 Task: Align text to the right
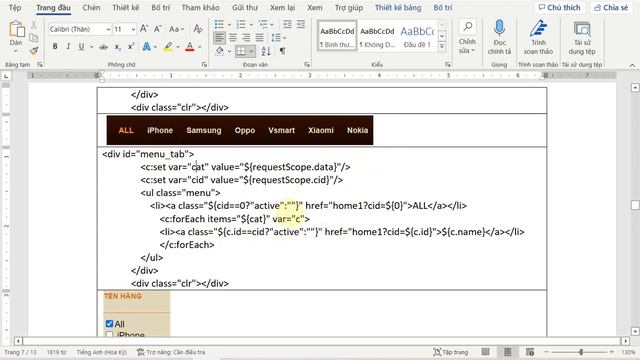coord(246,38)
